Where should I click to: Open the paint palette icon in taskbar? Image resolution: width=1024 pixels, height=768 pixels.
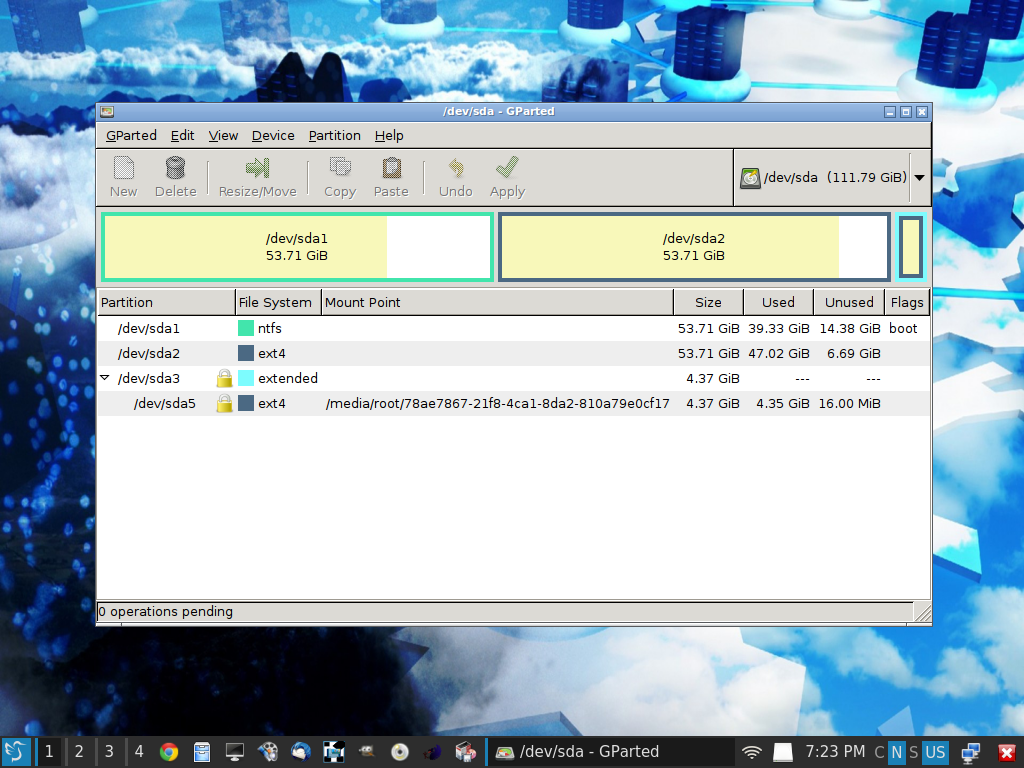268,752
